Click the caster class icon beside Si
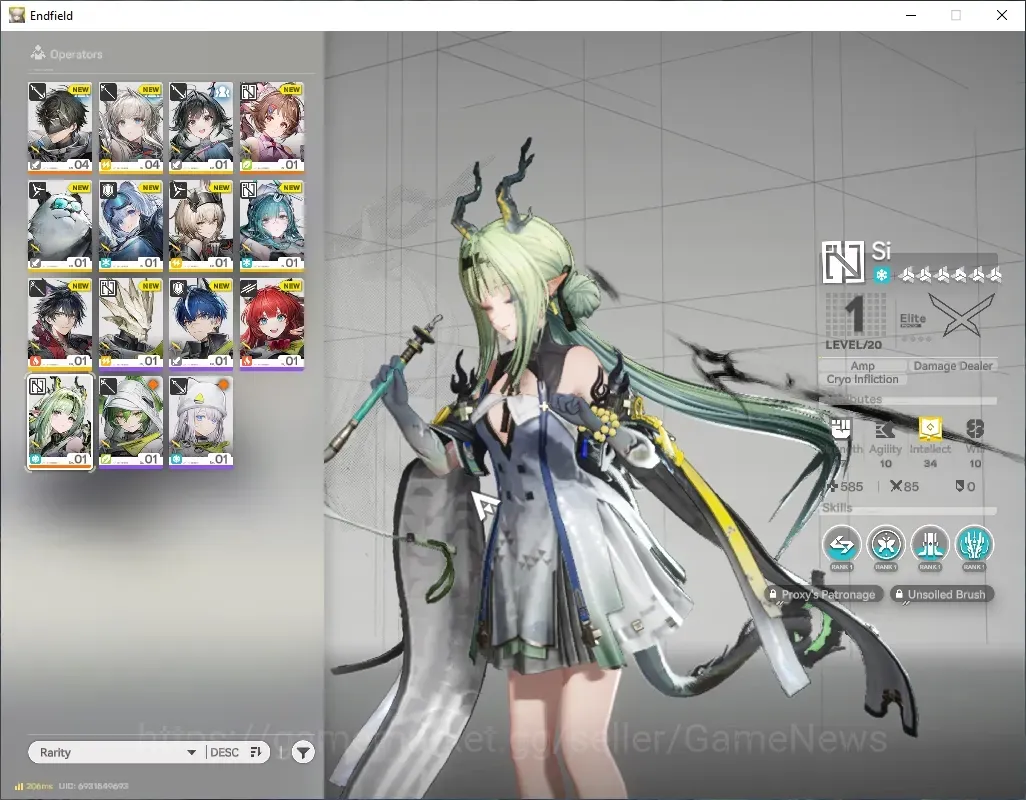This screenshot has height=800, width=1026. pos(843,263)
